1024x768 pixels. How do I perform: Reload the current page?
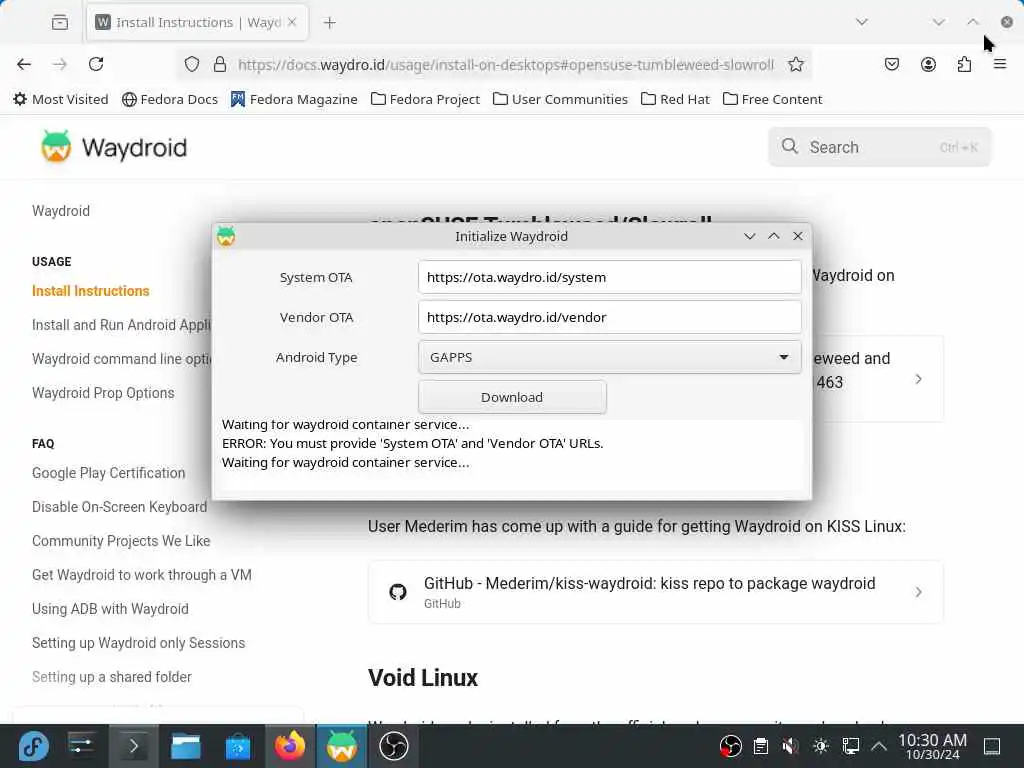(x=96, y=64)
